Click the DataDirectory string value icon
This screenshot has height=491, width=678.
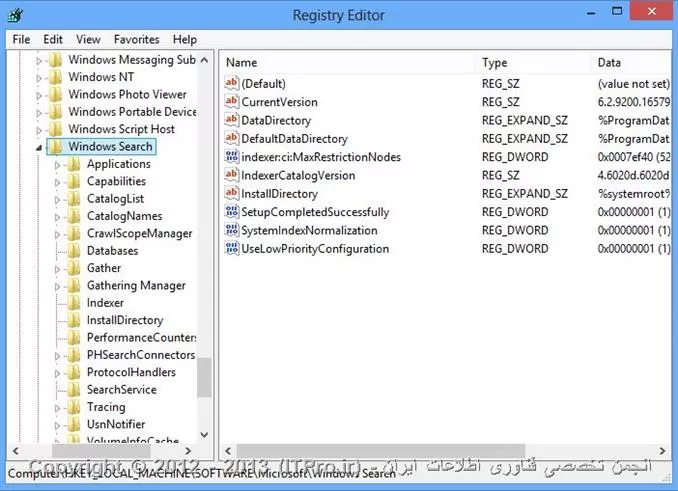click(232, 120)
